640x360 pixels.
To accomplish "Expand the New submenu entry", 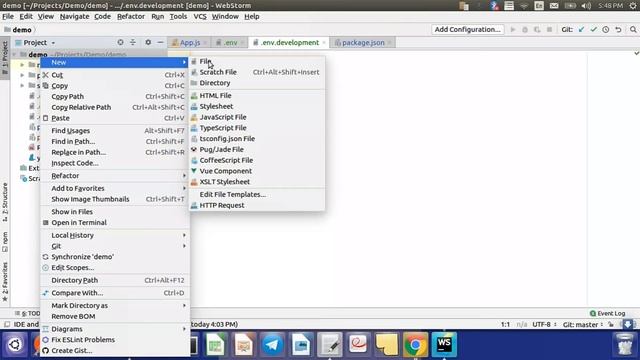I will pos(115,62).
